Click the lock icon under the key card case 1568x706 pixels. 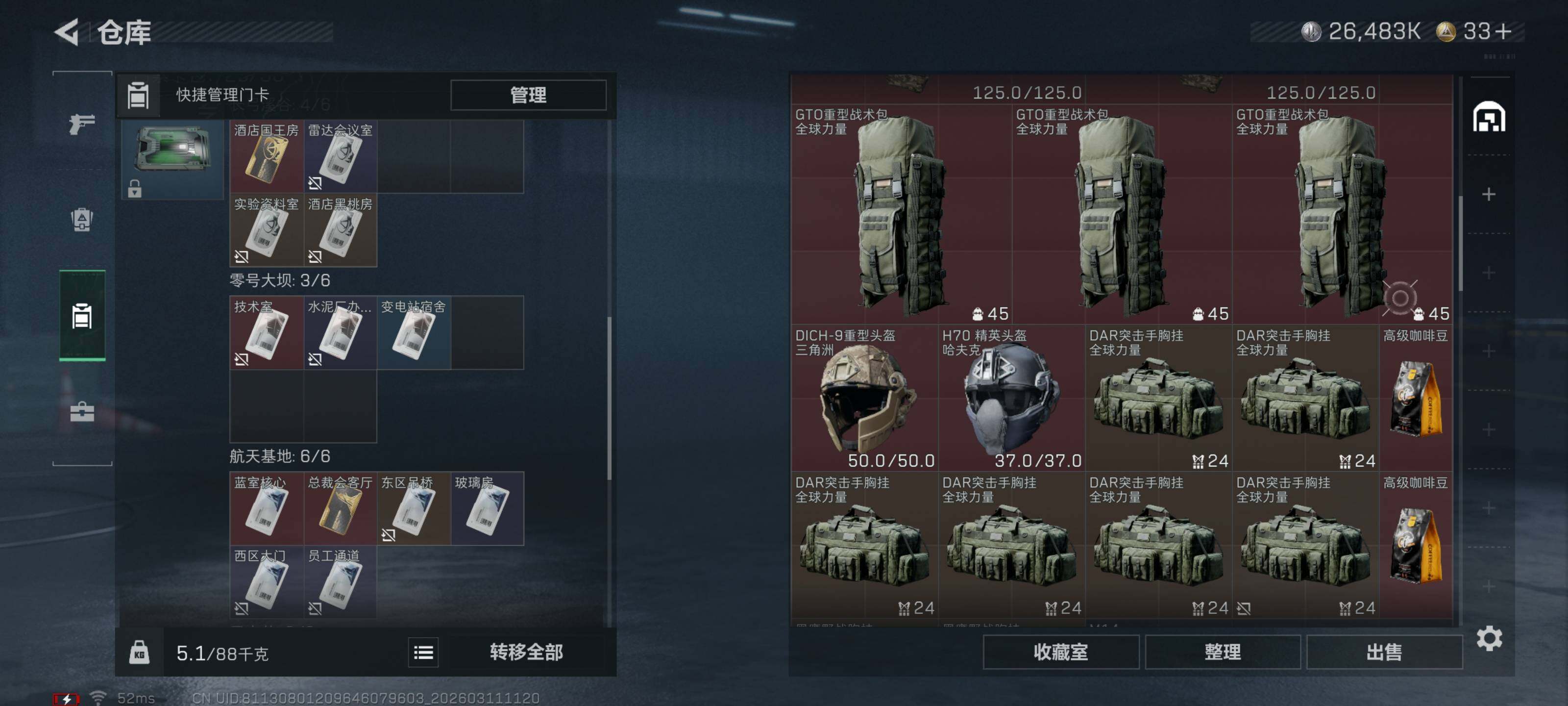[x=135, y=188]
